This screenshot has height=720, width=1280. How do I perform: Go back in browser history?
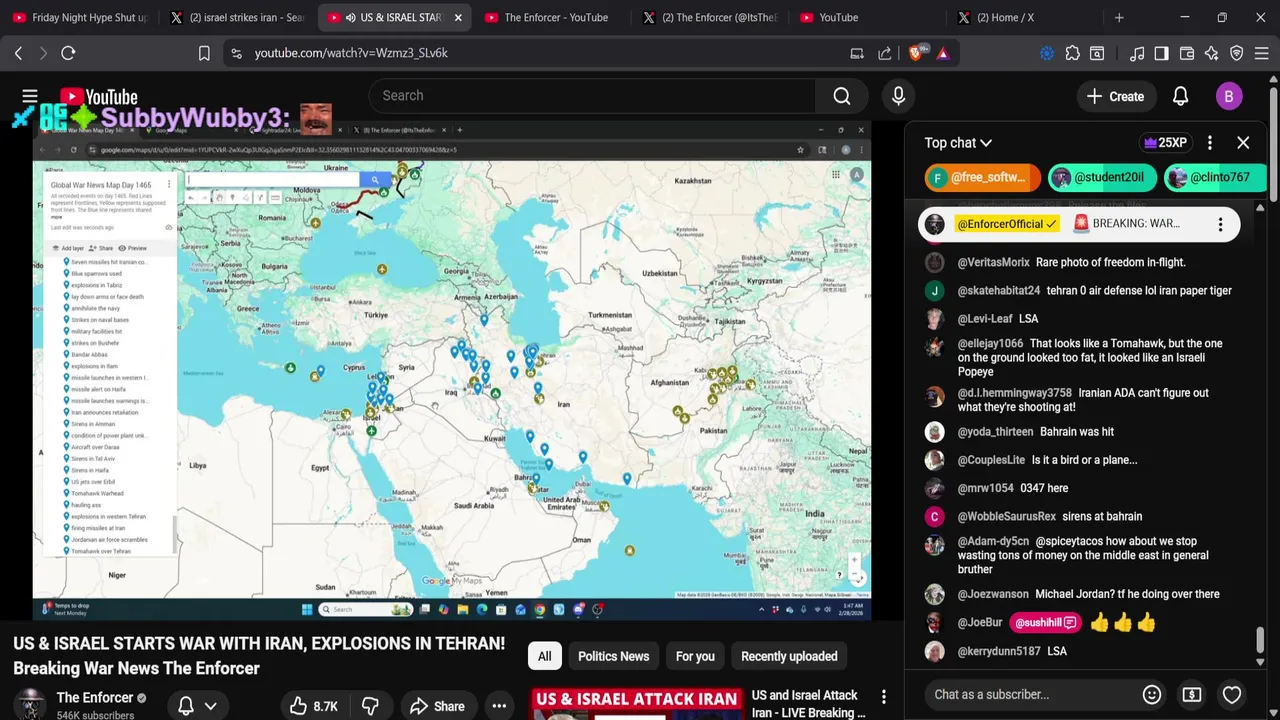(x=18, y=53)
